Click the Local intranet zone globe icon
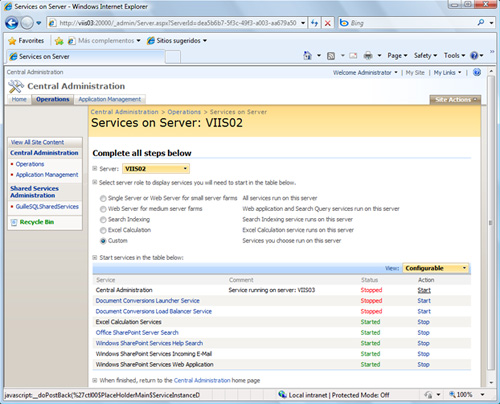The height and width of the screenshot is (404, 500). [x=282, y=395]
